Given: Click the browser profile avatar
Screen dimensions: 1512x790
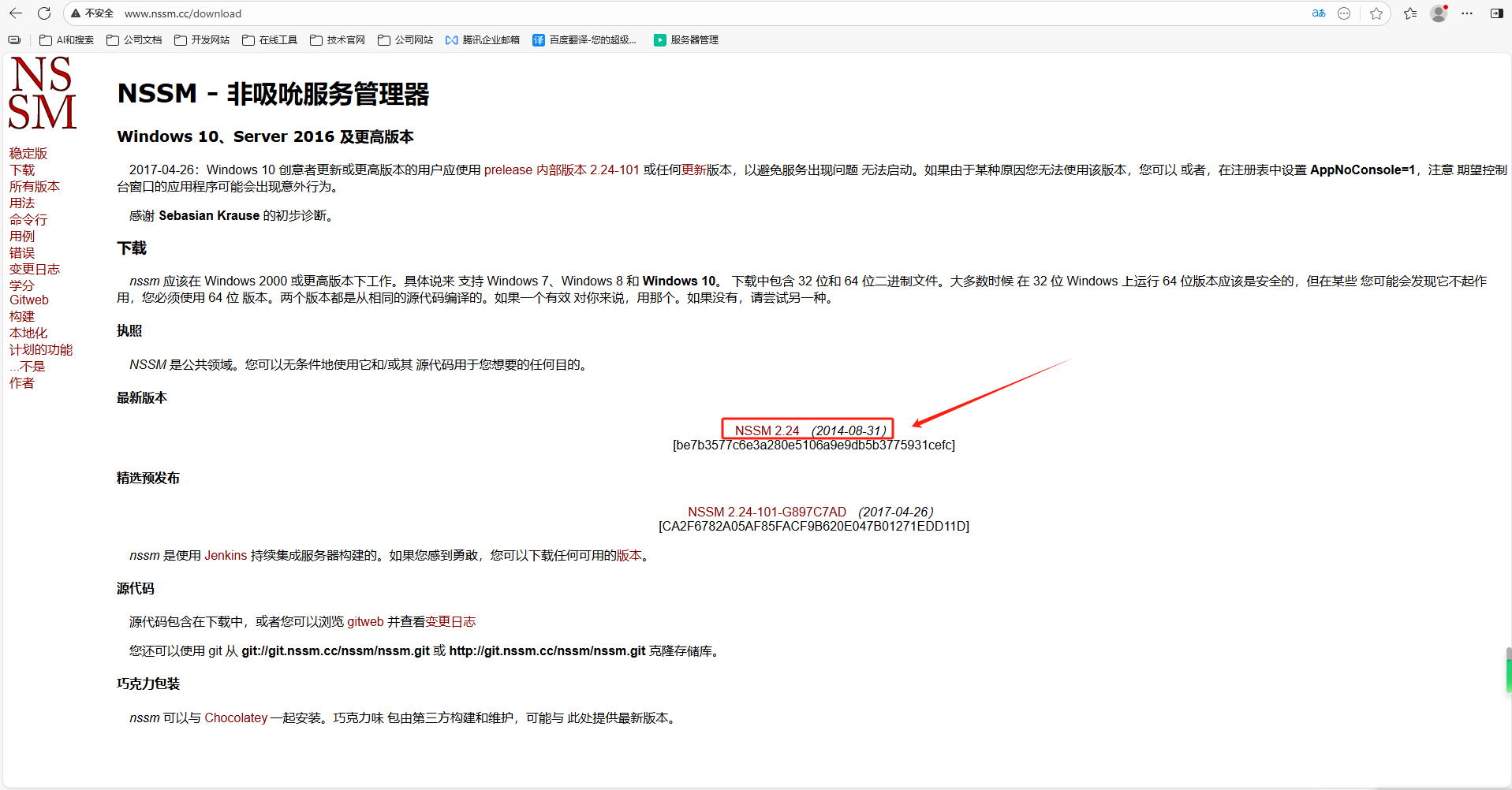Looking at the screenshot, I should pyautogui.click(x=1438, y=13).
